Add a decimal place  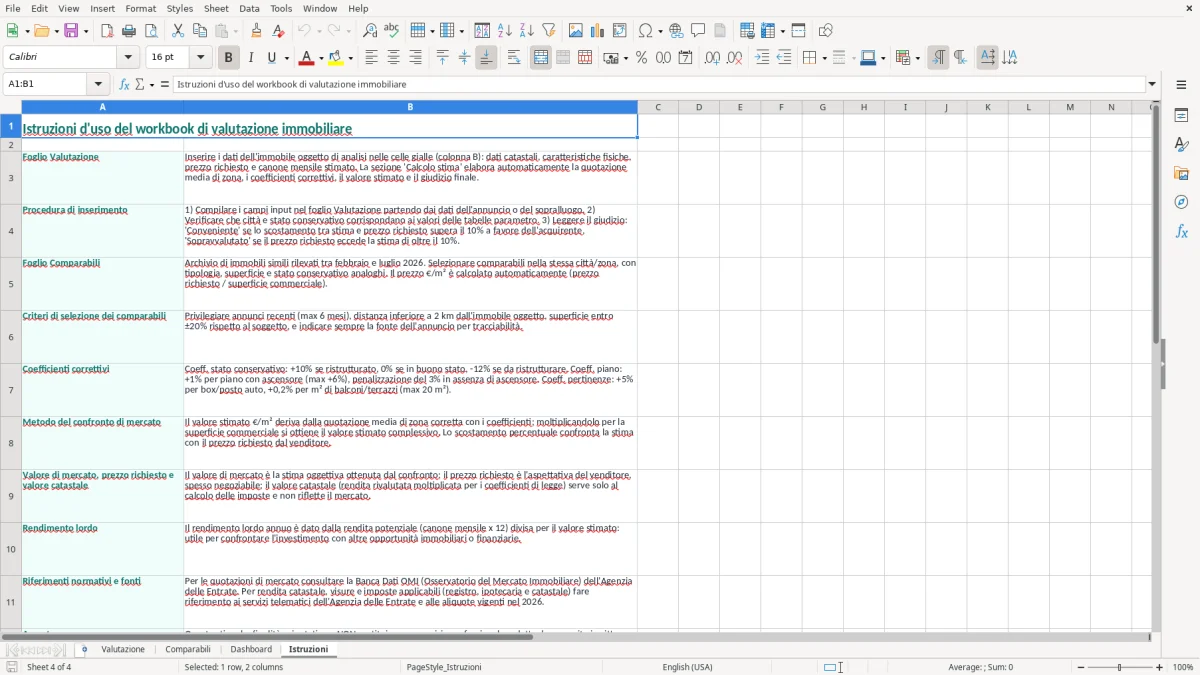click(x=712, y=58)
